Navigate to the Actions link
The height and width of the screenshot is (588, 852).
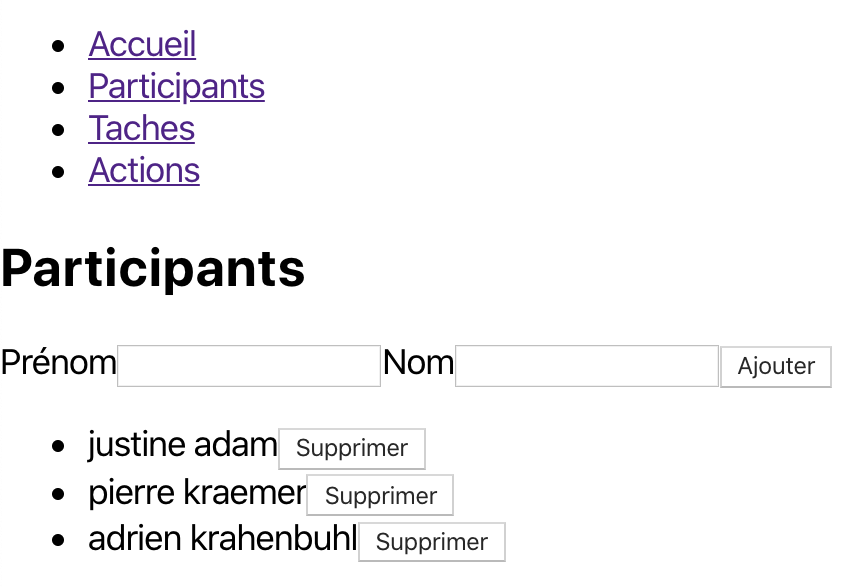point(144,171)
